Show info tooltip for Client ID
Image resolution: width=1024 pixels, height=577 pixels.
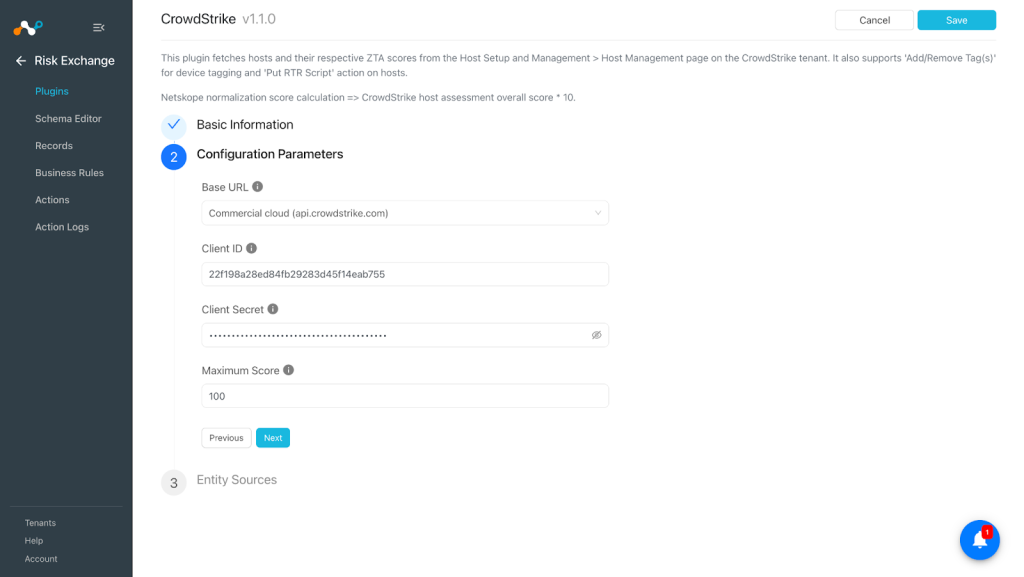[x=251, y=248]
